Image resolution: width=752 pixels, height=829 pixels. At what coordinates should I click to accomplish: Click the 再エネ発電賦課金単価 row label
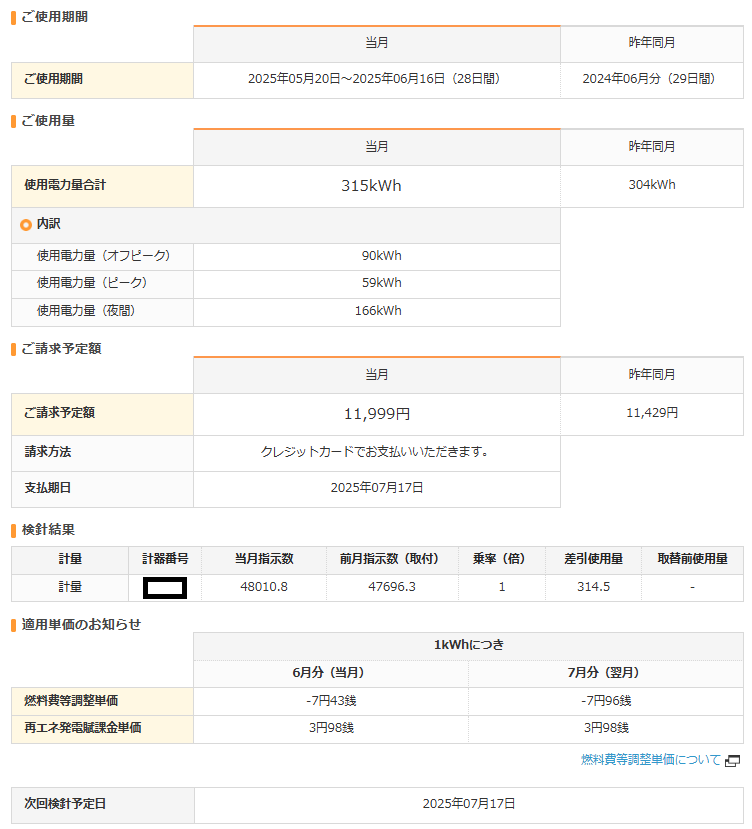pyautogui.click(x=82, y=728)
